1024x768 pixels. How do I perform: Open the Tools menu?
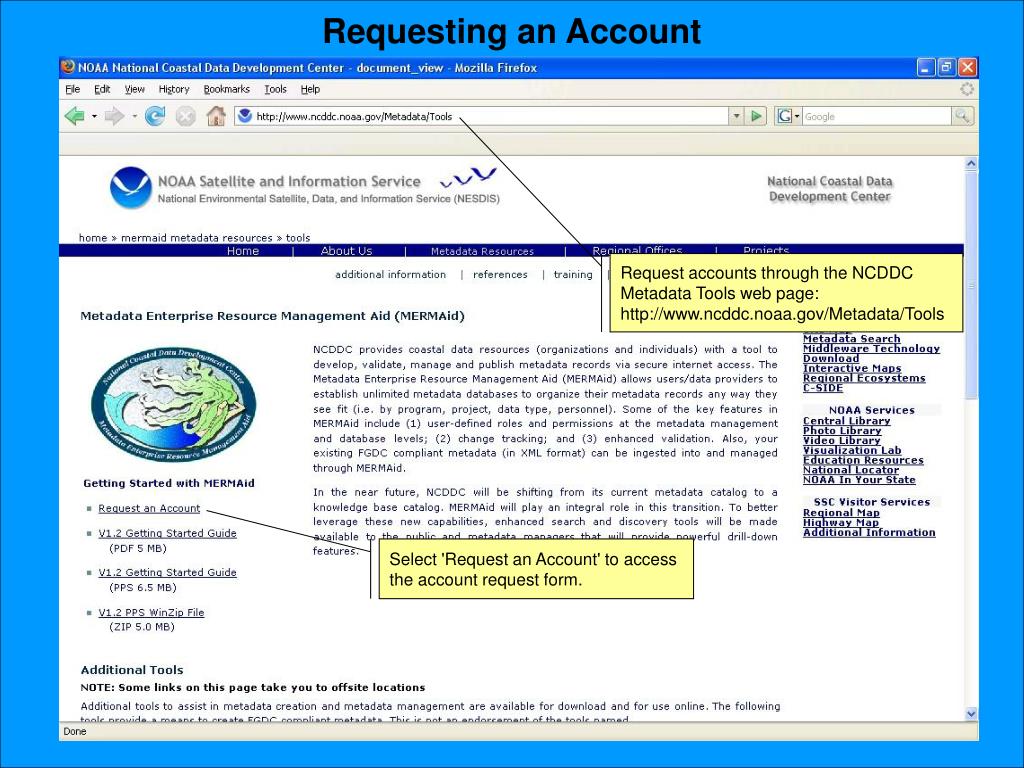[276, 89]
